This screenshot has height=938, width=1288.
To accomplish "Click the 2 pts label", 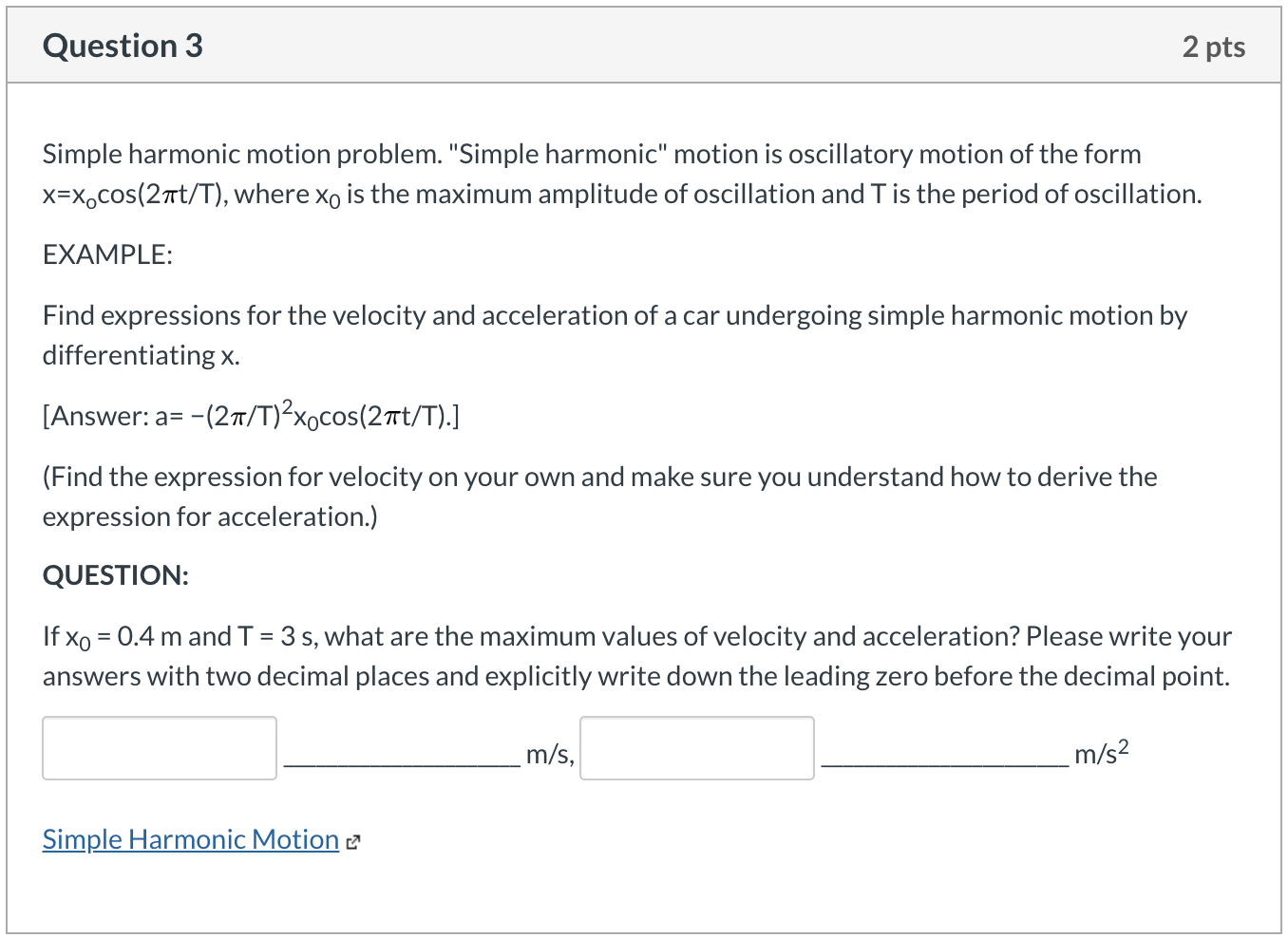I will [1215, 45].
